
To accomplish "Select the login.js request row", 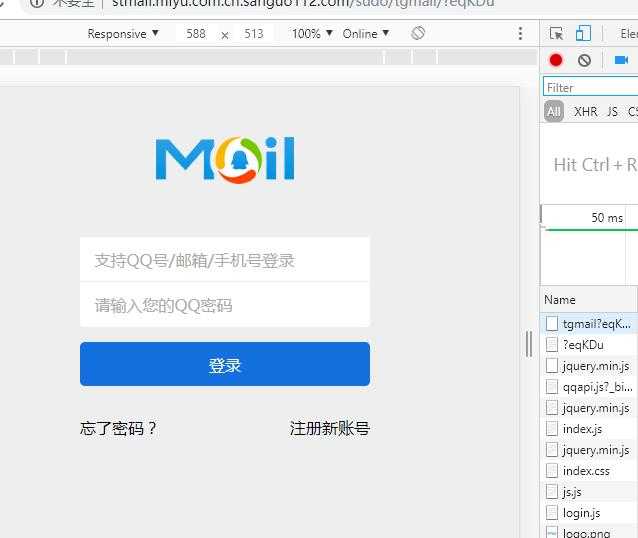I will point(589,512).
